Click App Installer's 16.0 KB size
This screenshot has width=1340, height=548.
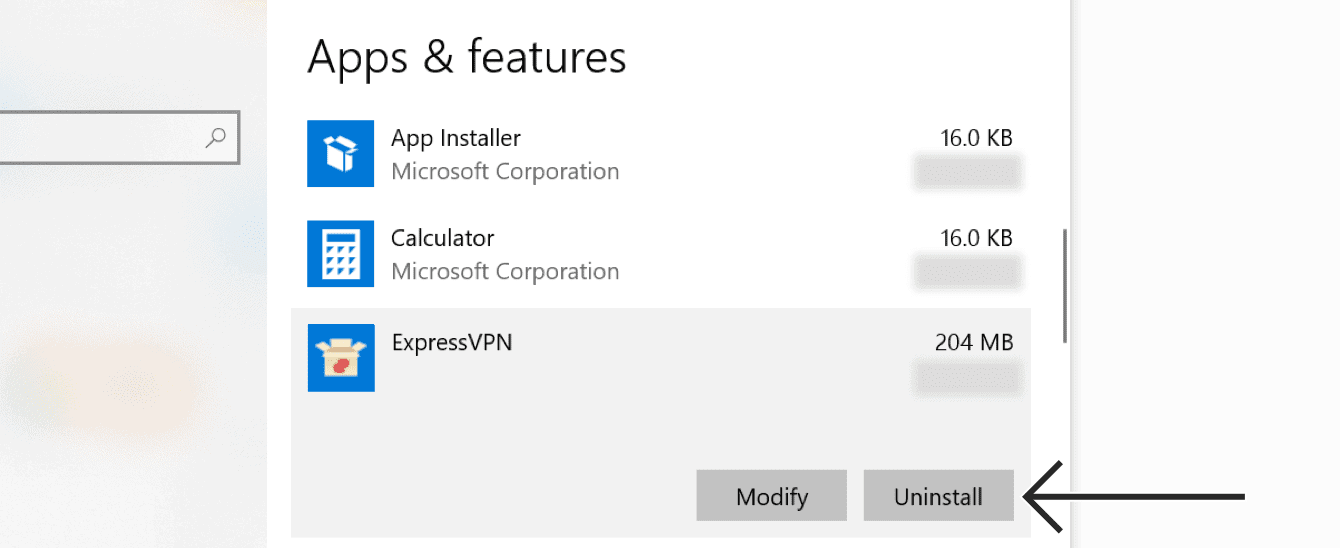pyautogui.click(x=976, y=138)
